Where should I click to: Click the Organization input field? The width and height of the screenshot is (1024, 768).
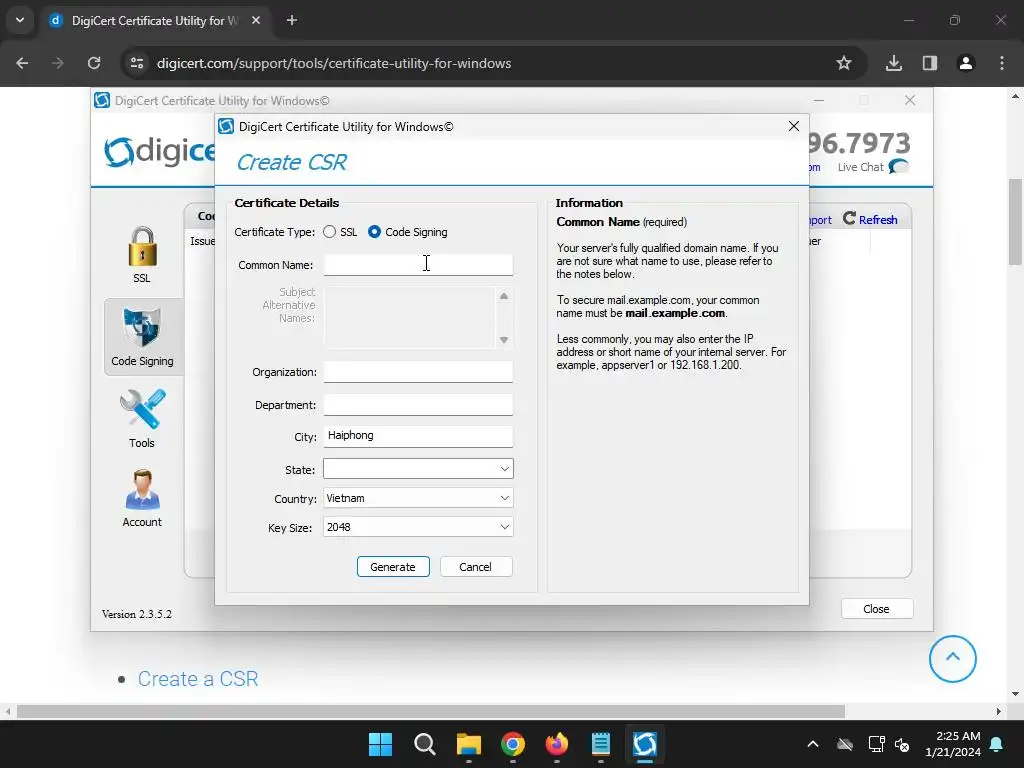pyautogui.click(x=418, y=372)
